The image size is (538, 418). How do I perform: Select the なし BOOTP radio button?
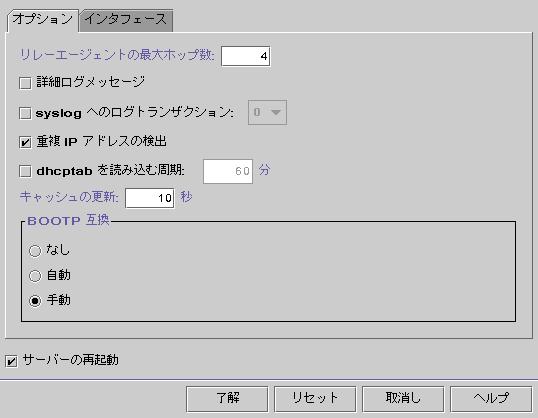click(x=35, y=251)
